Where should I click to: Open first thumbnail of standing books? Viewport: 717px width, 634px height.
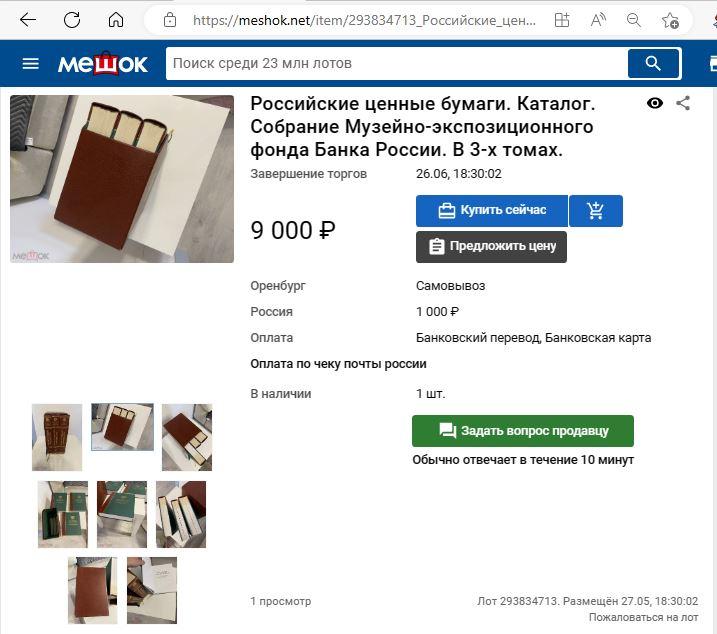(57, 437)
